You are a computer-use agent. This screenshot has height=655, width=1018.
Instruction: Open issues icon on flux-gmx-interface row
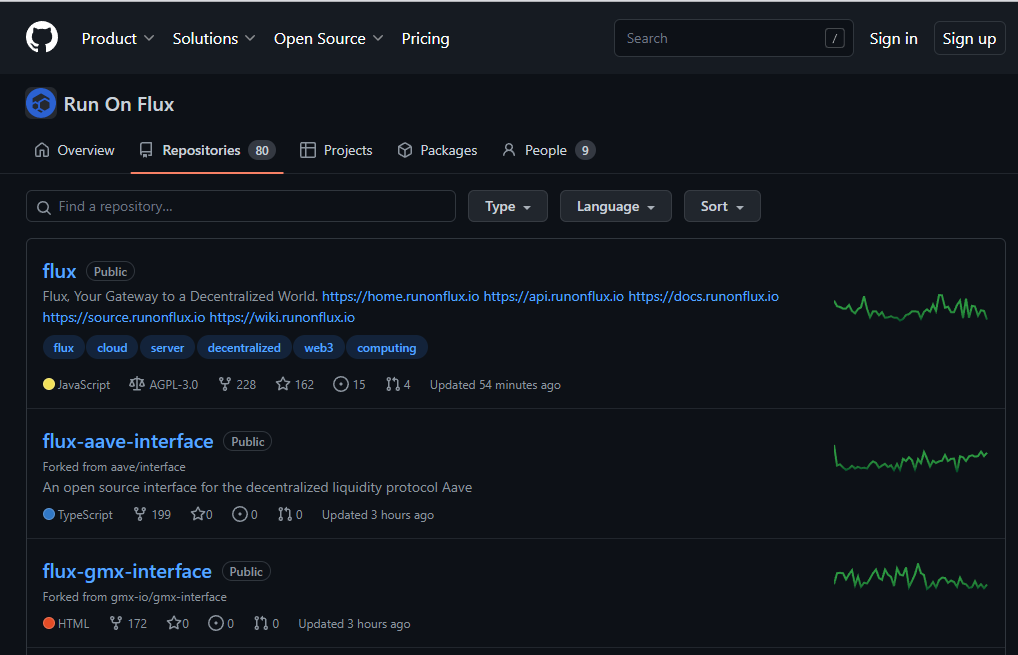pos(216,623)
